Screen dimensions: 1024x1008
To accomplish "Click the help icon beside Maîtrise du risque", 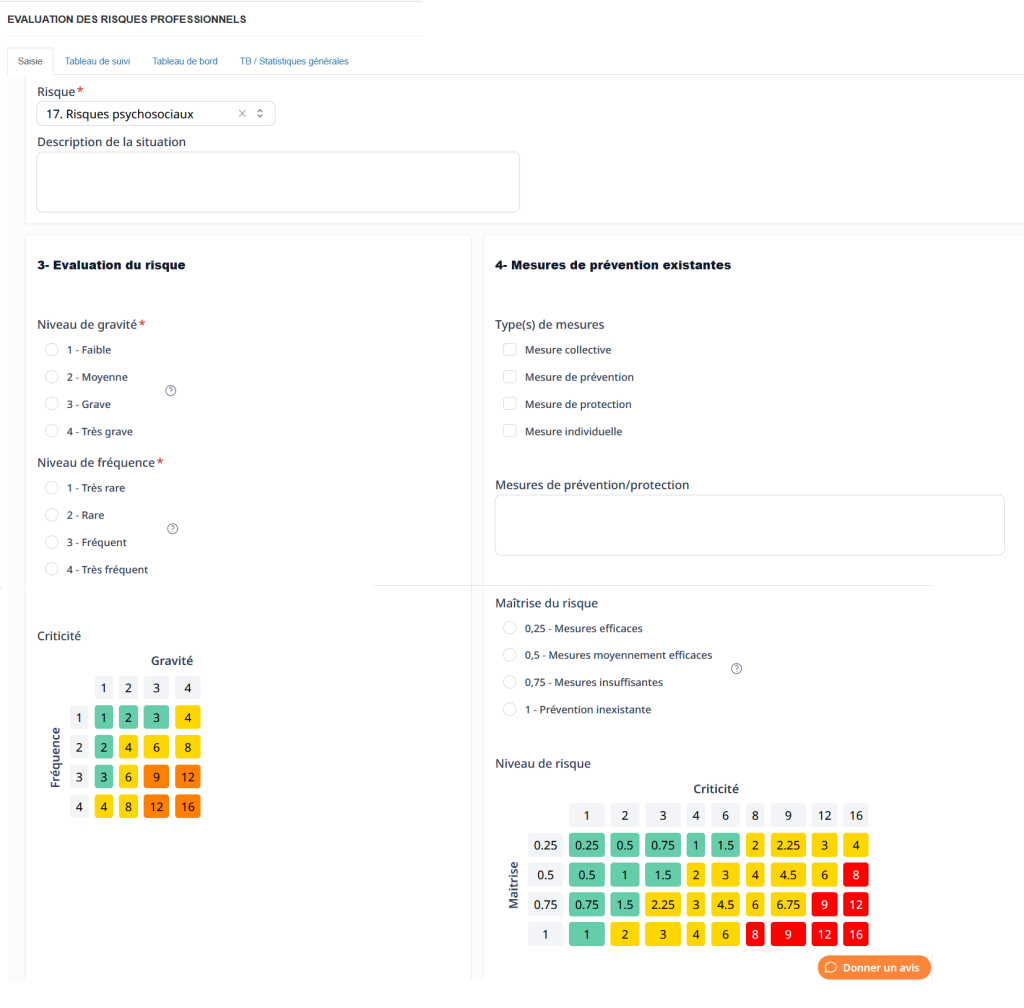I will [737, 669].
